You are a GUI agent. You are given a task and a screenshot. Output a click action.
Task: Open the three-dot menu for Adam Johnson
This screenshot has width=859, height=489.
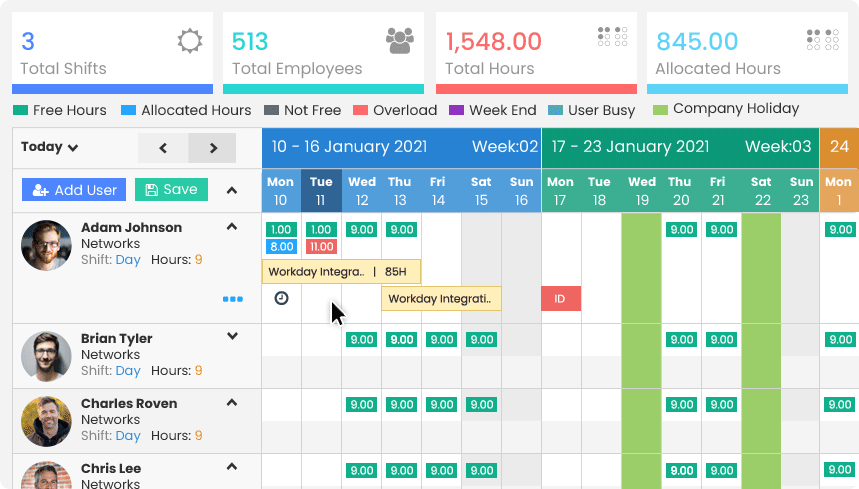pos(233,299)
